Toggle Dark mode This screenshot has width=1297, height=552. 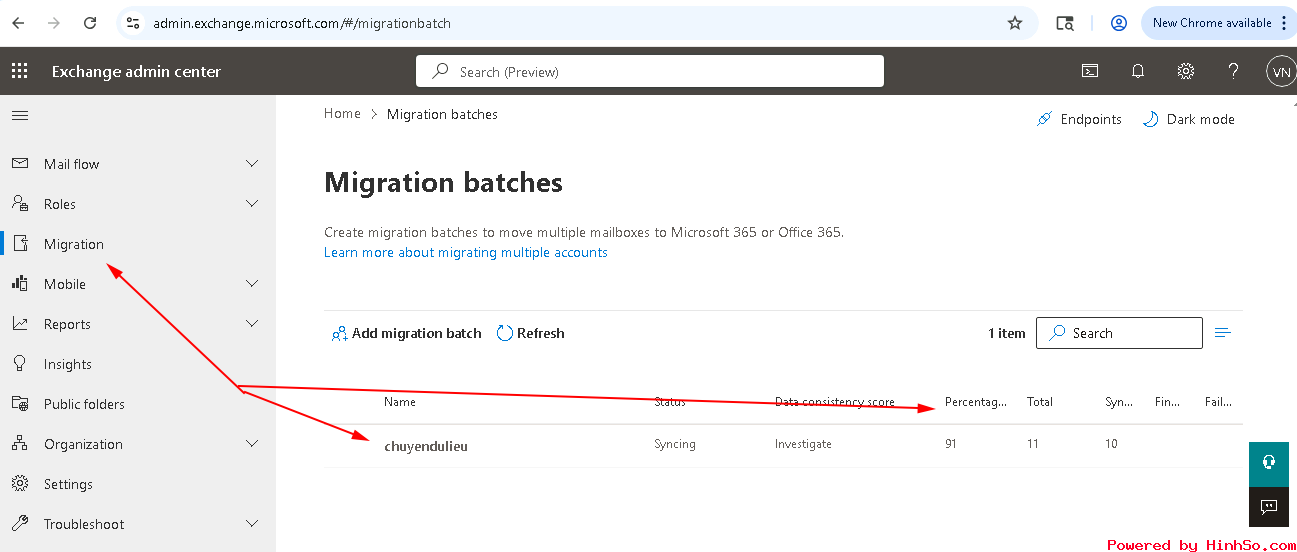[1188, 119]
